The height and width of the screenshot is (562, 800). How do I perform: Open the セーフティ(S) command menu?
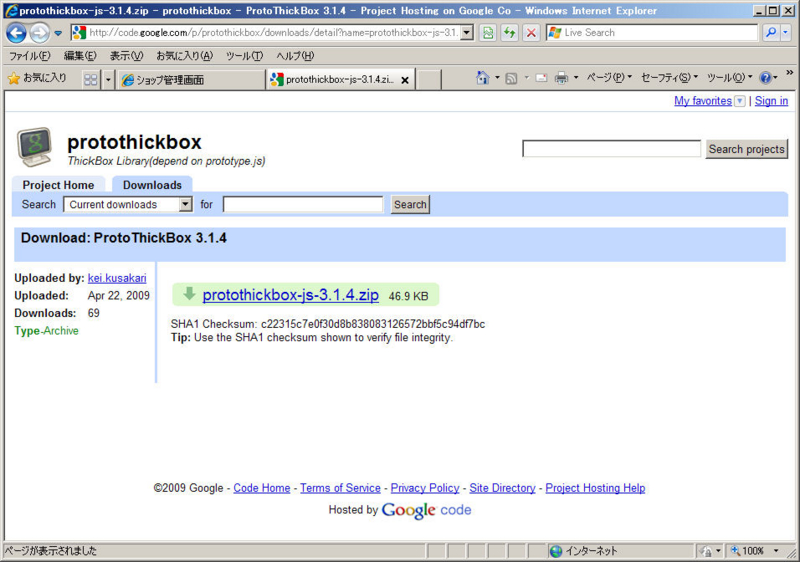click(669, 78)
